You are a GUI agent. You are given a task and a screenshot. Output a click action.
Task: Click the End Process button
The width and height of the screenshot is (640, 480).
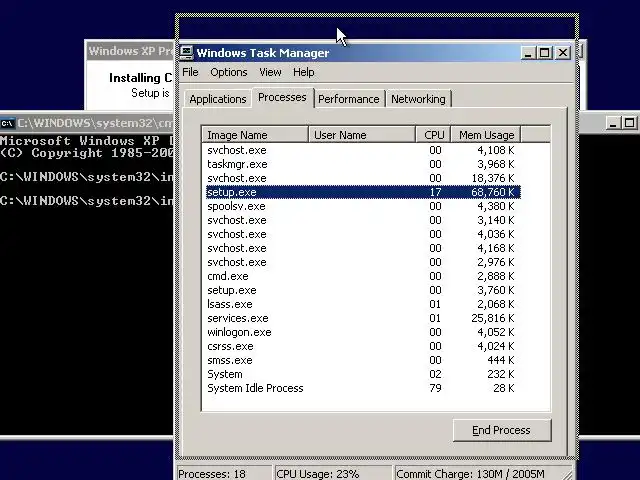click(502, 430)
